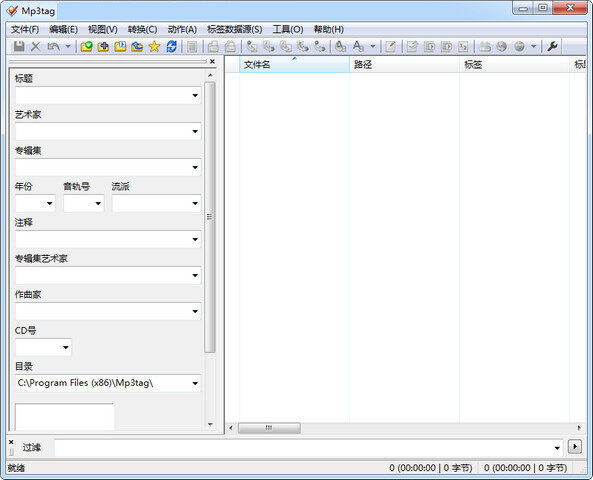Open the wrench options icon
Viewport: 593px width, 480px height.
point(553,47)
